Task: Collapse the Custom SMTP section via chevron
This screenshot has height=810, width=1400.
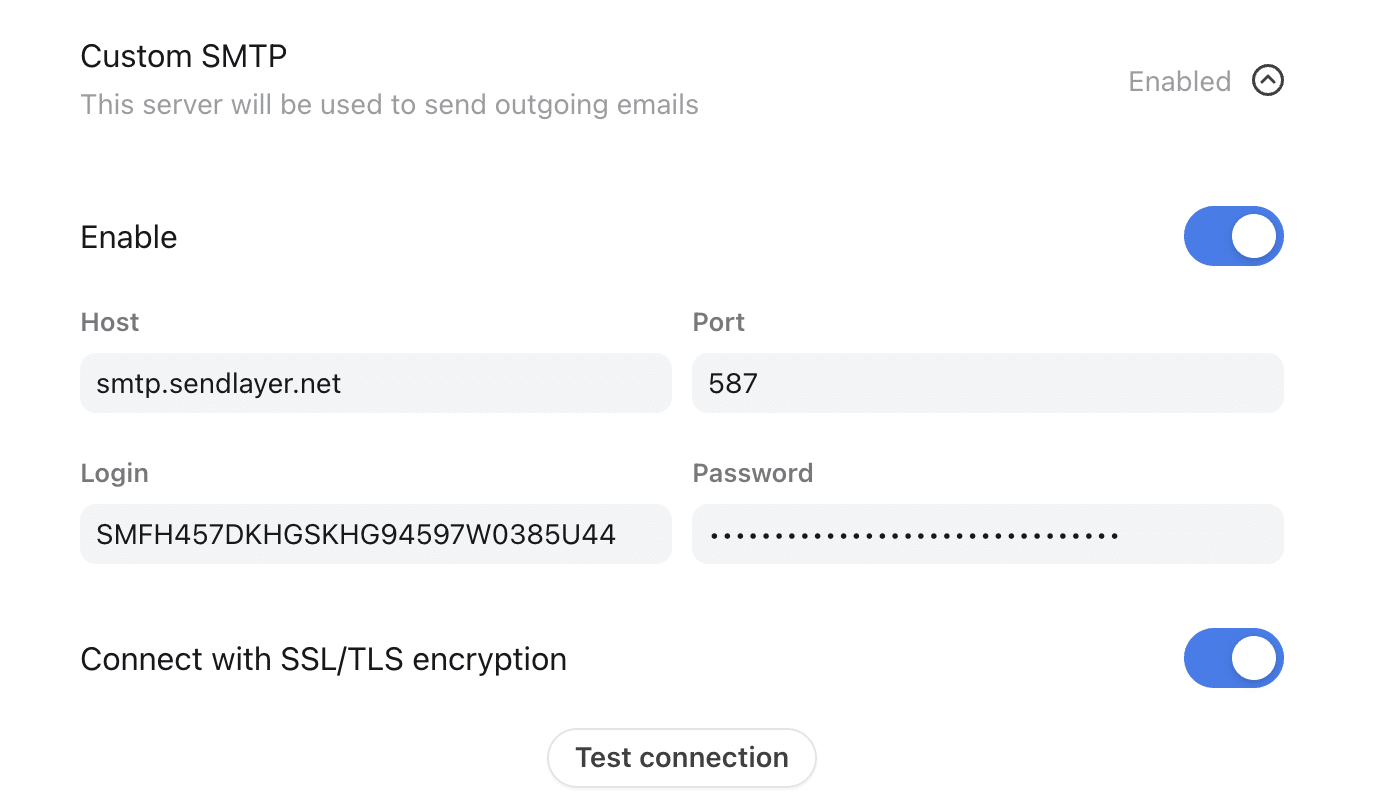Action: pos(1267,81)
